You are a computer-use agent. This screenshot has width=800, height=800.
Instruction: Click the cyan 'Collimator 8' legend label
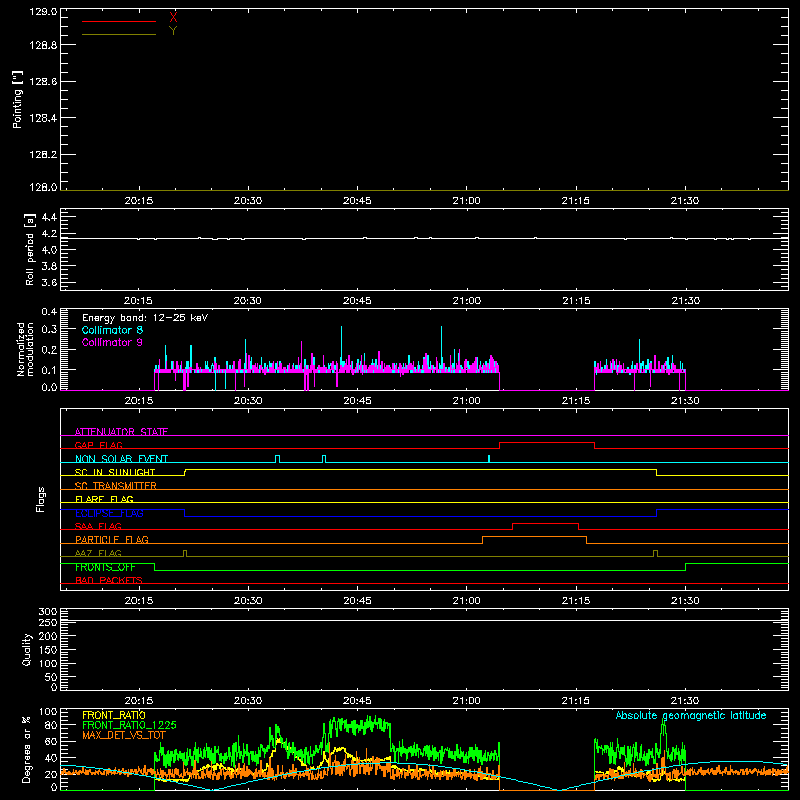(x=112, y=330)
